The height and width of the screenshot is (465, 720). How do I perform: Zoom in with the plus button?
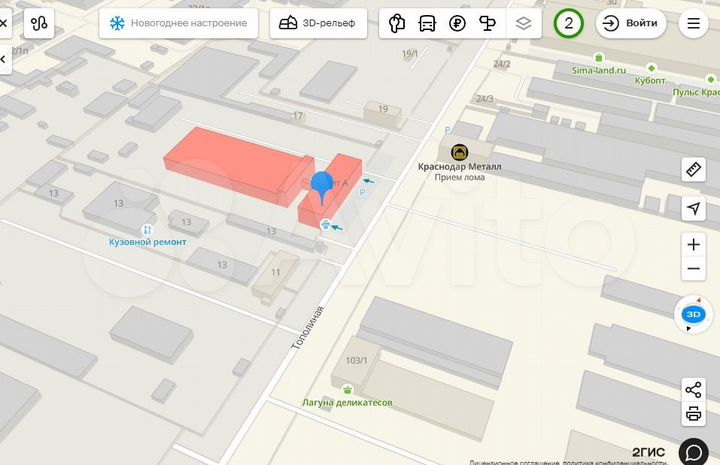[693, 244]
